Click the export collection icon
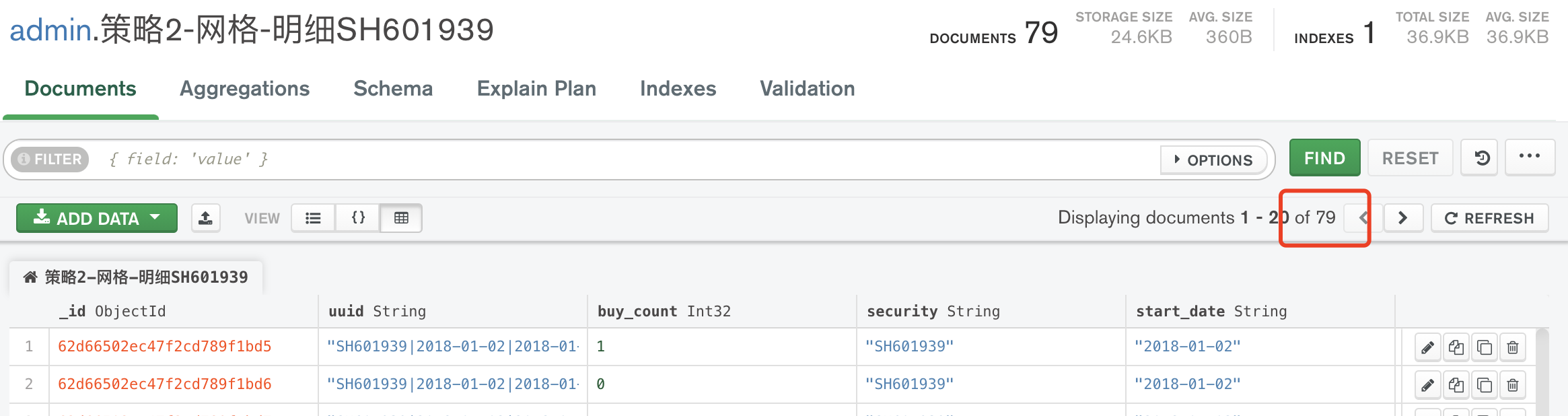The image size is (1568, 416). pos(206,218)
